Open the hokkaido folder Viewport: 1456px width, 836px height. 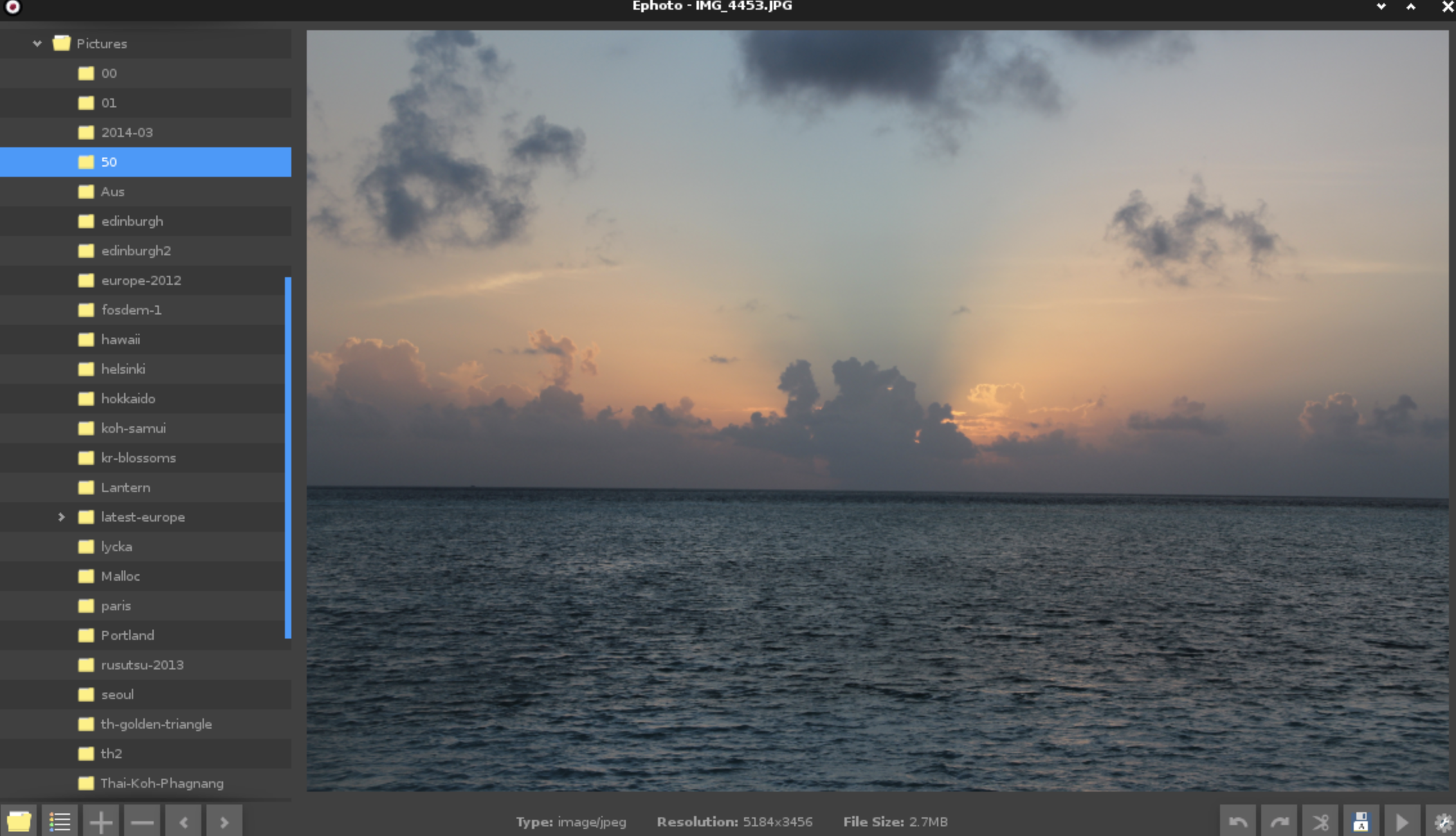[128, 399]
